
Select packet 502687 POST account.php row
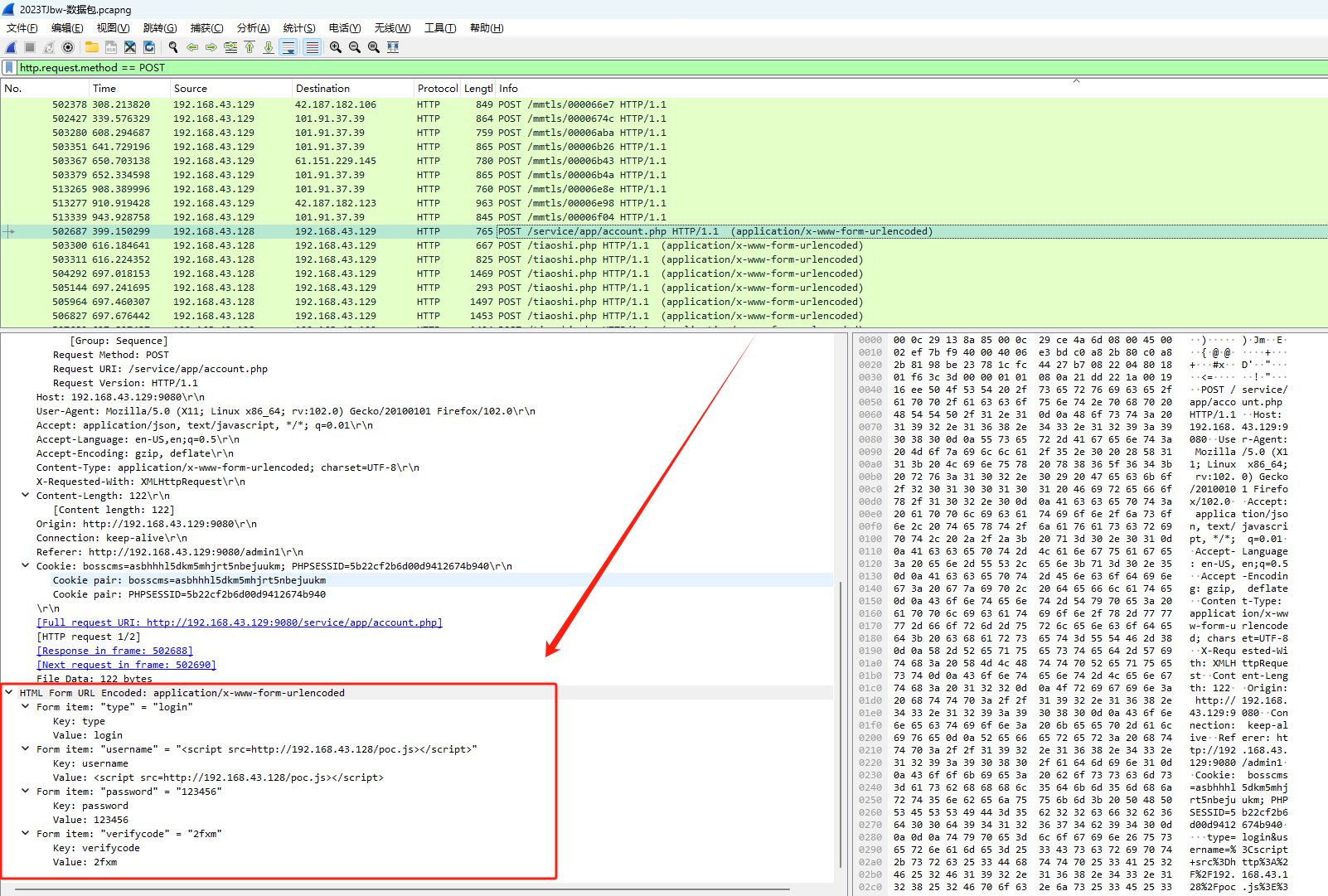(663, 231)
